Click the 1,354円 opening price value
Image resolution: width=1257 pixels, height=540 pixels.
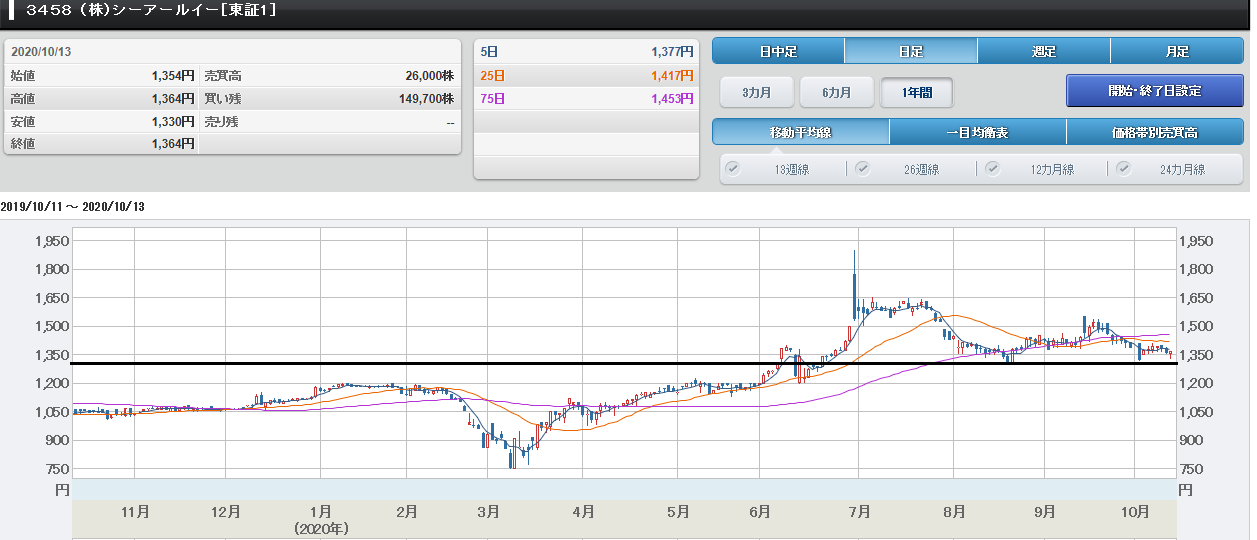coord(173,75)
